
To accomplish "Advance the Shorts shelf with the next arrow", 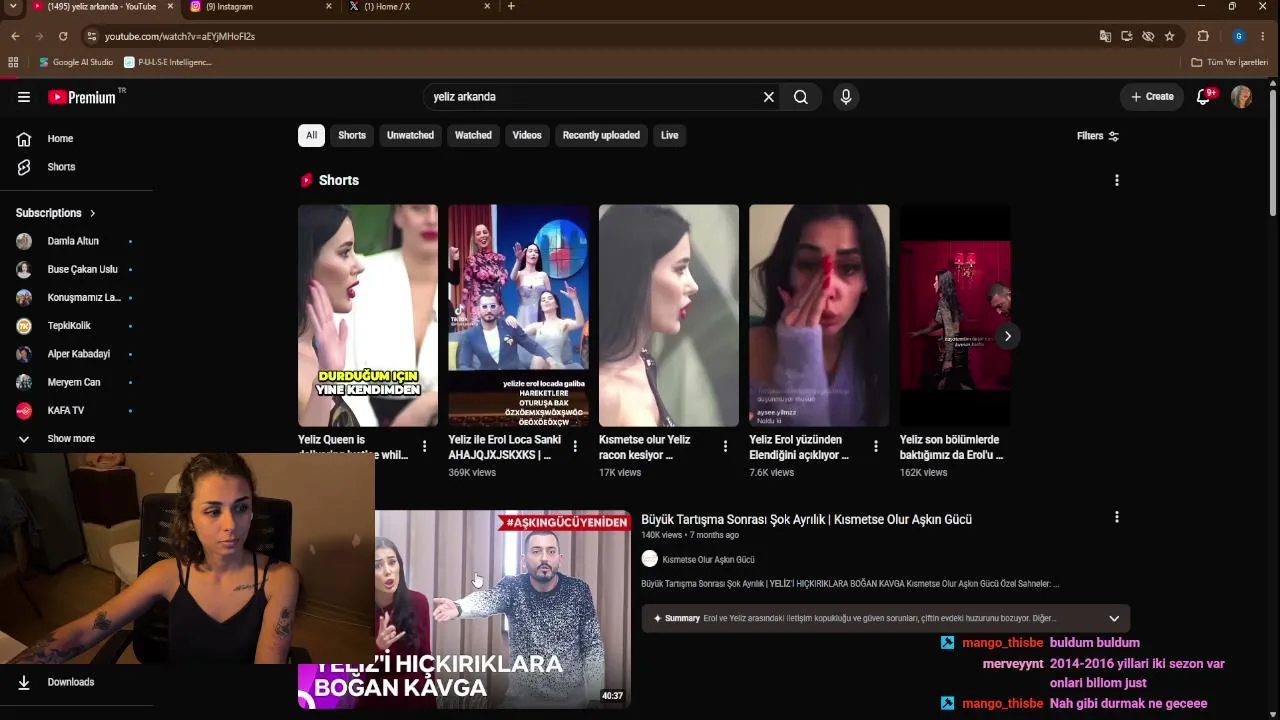I will pos(1007,336).
